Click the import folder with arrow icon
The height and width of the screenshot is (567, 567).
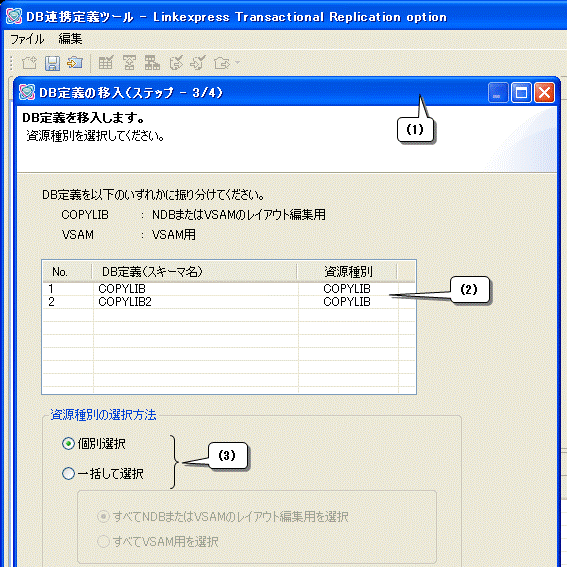coord(75,63)
